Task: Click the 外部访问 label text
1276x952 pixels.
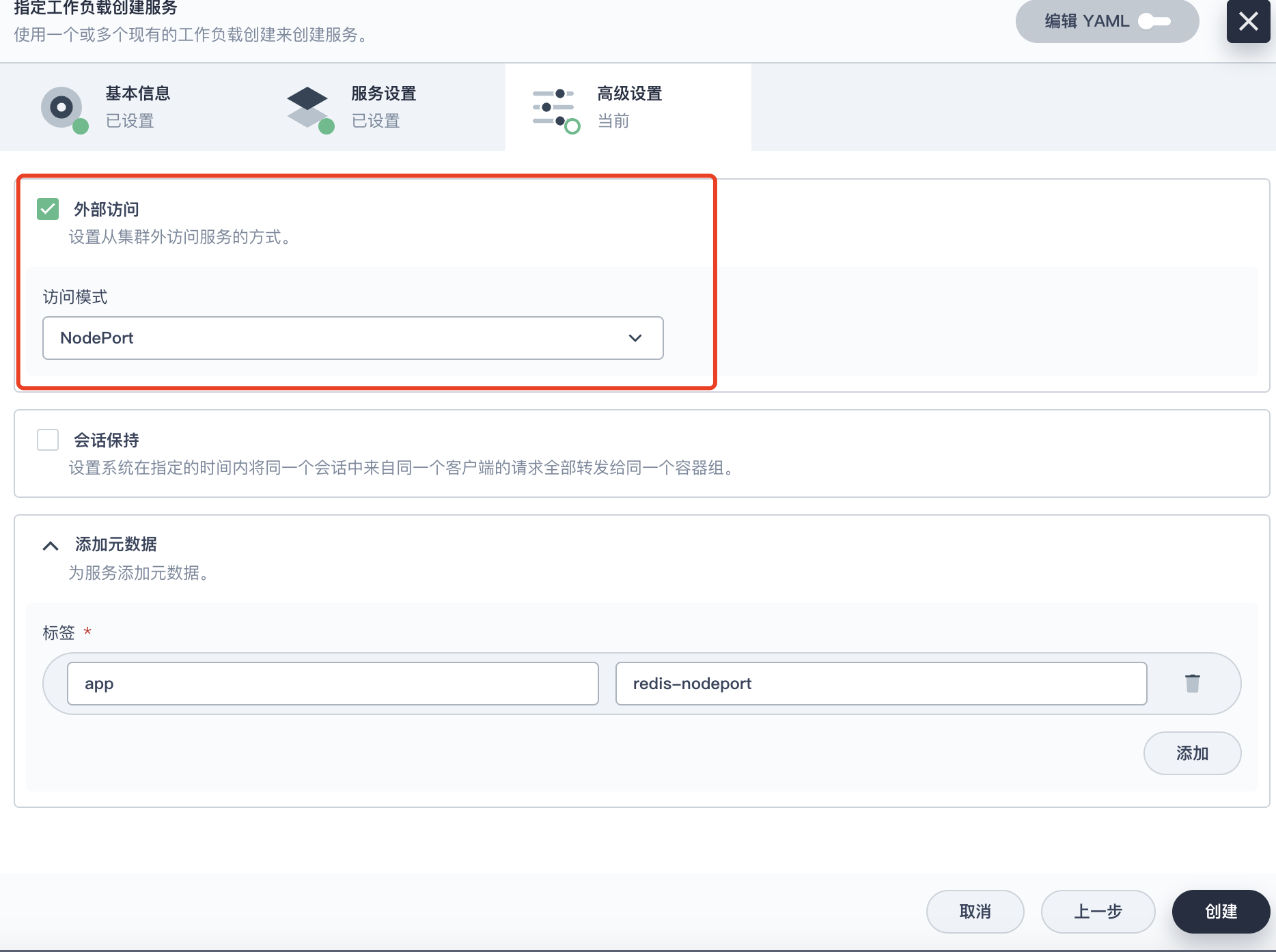Action: [107, 209]
